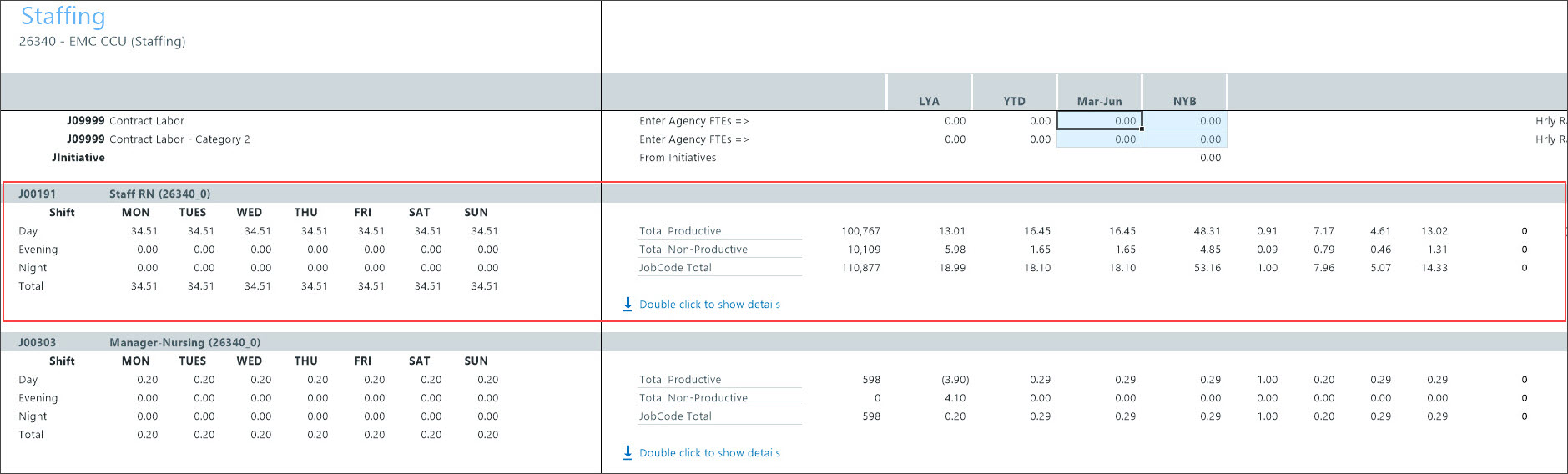This screenshot has width=1568, height=474.
Task: Click Total Productive label in Staff RN
Action: click(680, 231)
